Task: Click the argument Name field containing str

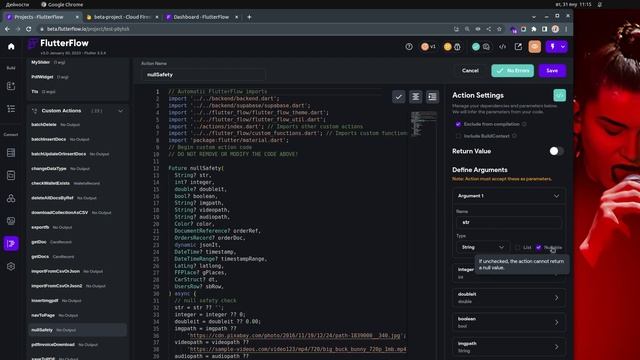Action: click(509, 222)
